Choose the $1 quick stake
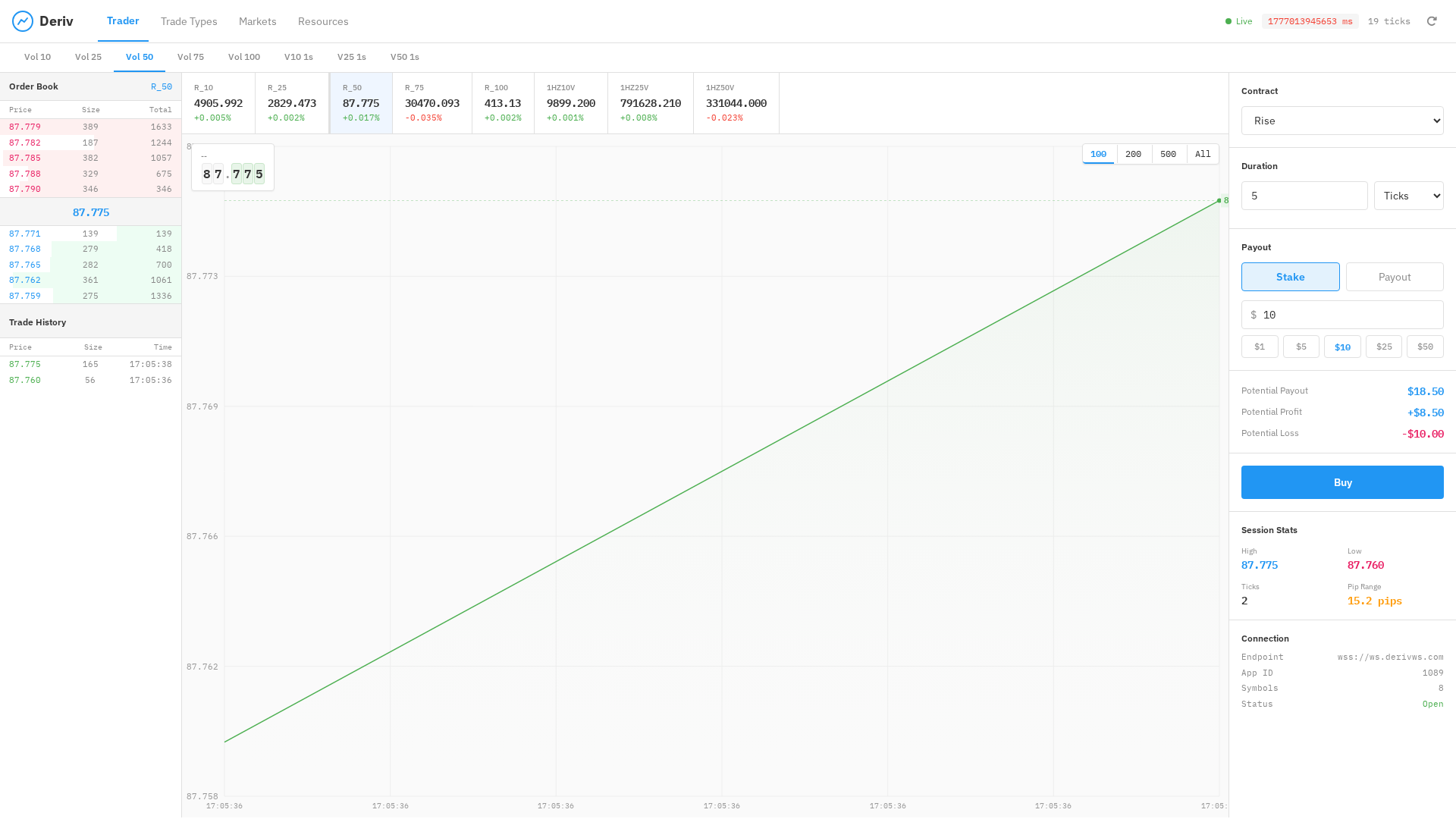This screenshot has width=1456, height=819. pos(1260,347)
